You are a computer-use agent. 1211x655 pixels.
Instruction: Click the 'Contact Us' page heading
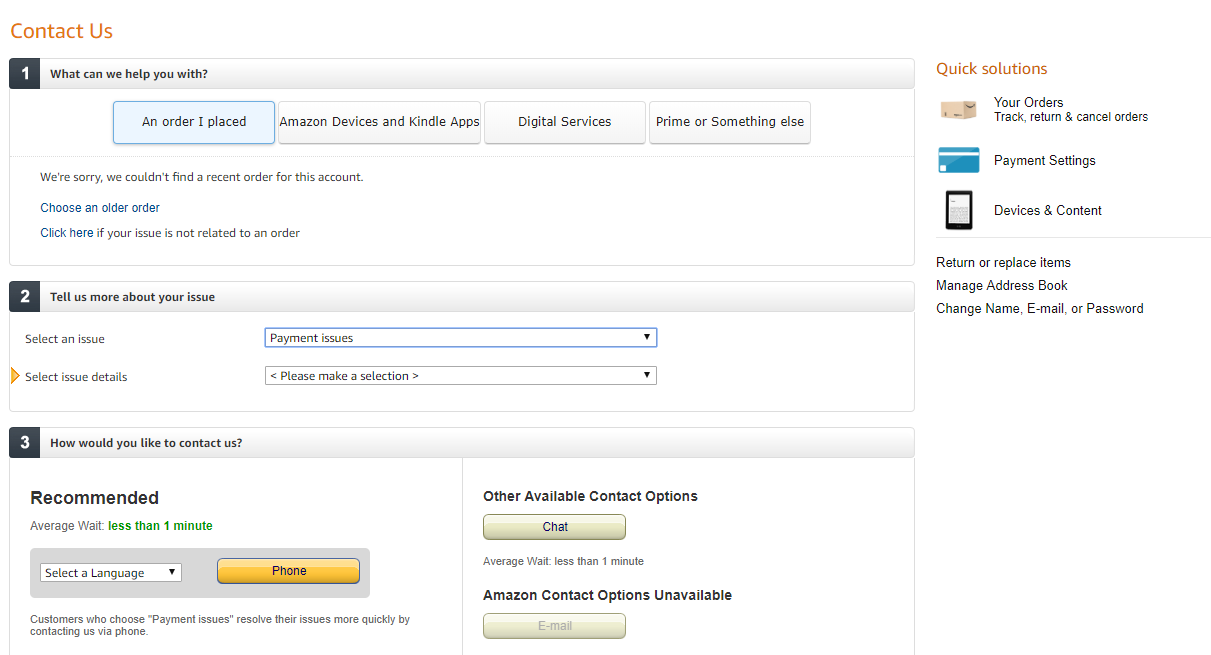62,31
